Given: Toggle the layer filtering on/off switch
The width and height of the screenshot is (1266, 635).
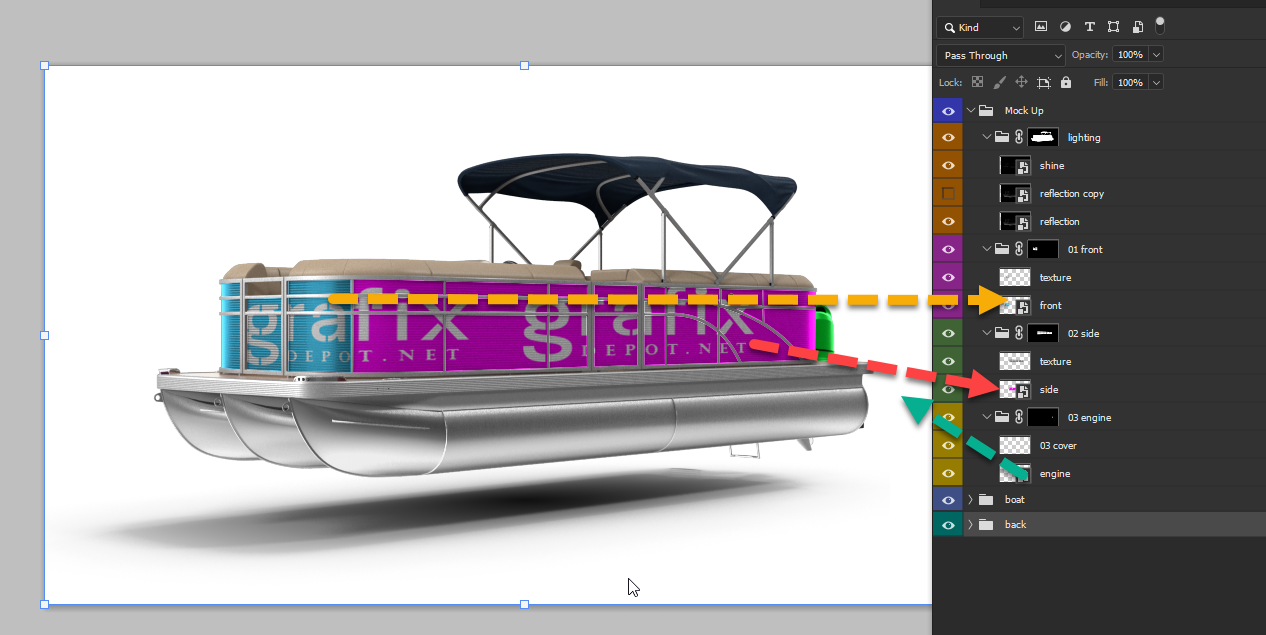Looking at the screenshot, I should (1160, 25).
